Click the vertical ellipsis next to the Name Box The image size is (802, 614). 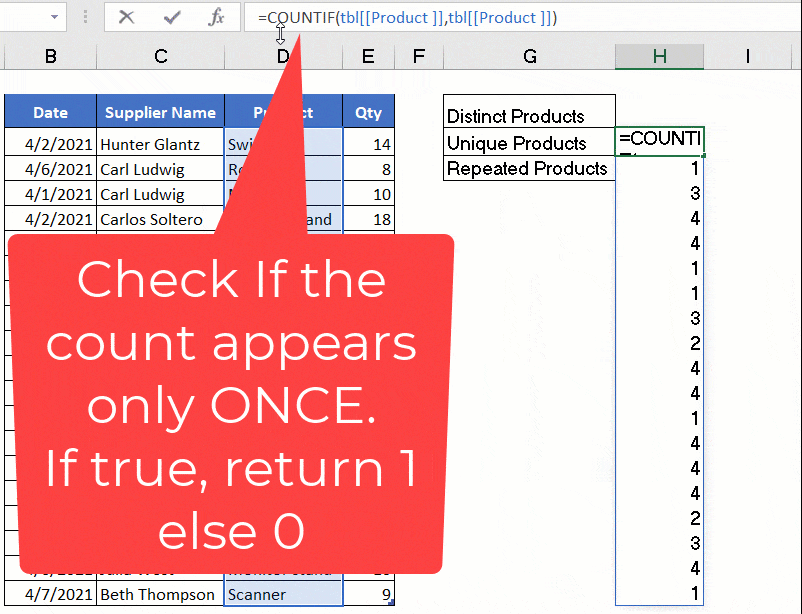coord(85,17)
